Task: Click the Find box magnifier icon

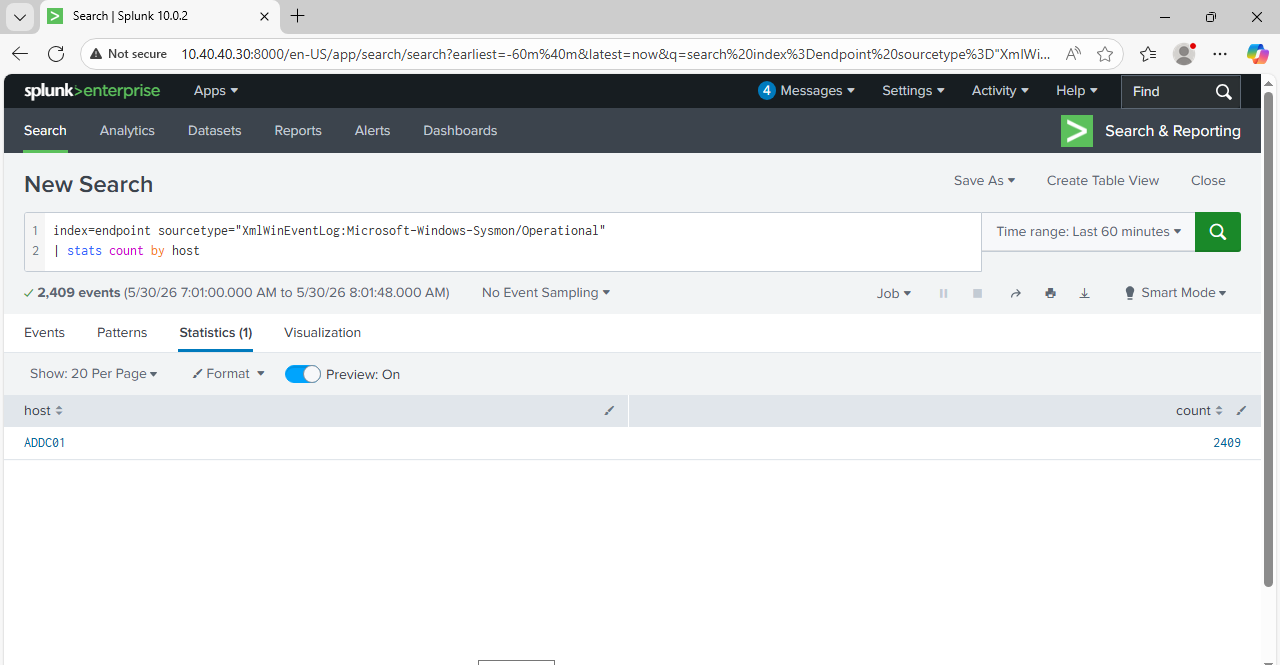Action: click(x=1223, y=91)
